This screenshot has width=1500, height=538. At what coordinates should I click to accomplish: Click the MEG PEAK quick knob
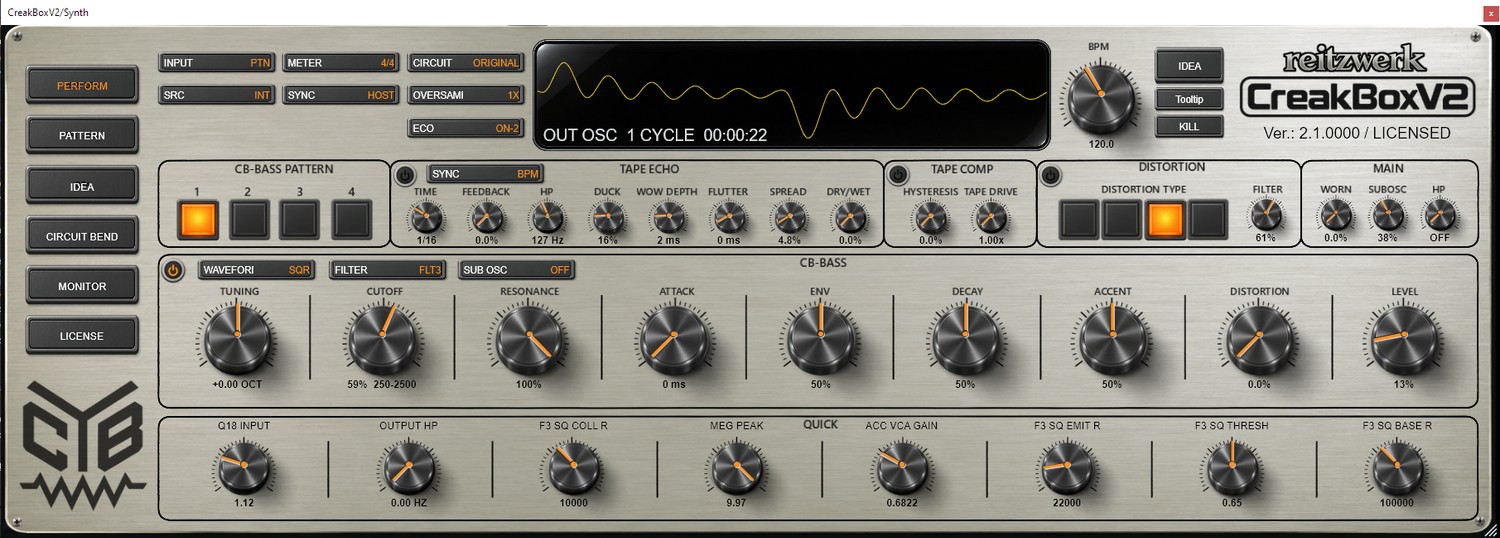point(737,466)
